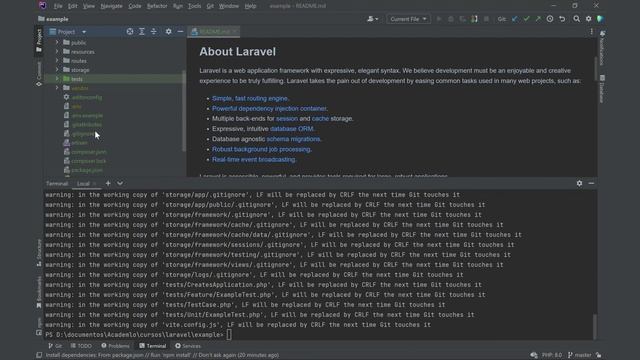Click the expand all icon in Project panel
640x360 pixels.
pos(142,31)
